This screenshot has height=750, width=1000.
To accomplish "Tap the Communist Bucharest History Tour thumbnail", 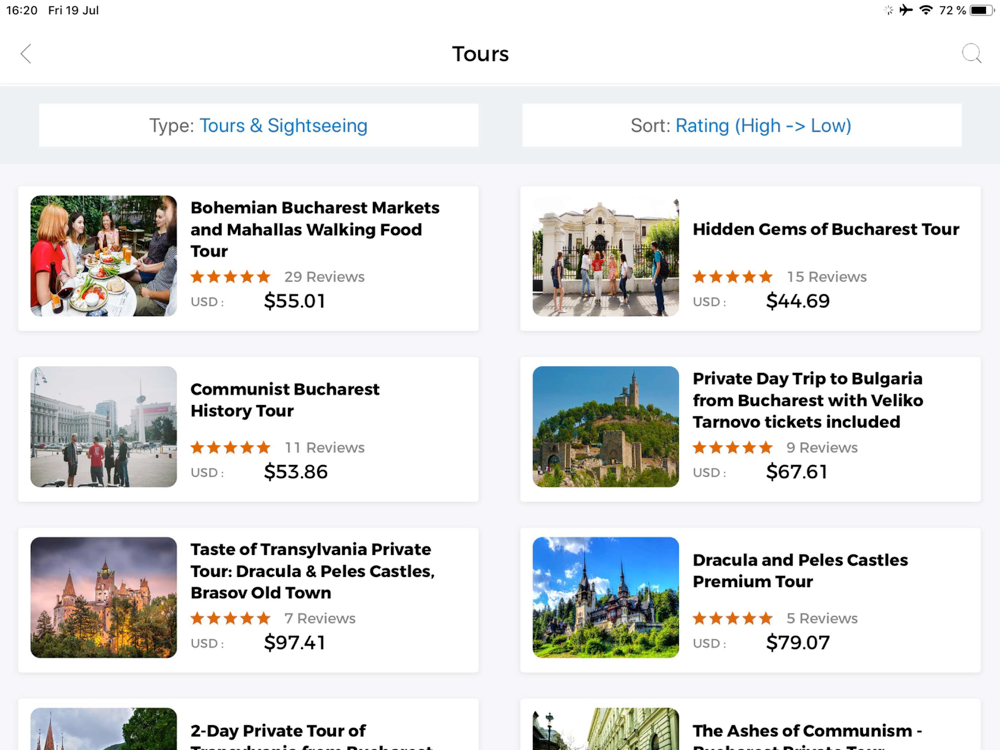I will (104, 427).
